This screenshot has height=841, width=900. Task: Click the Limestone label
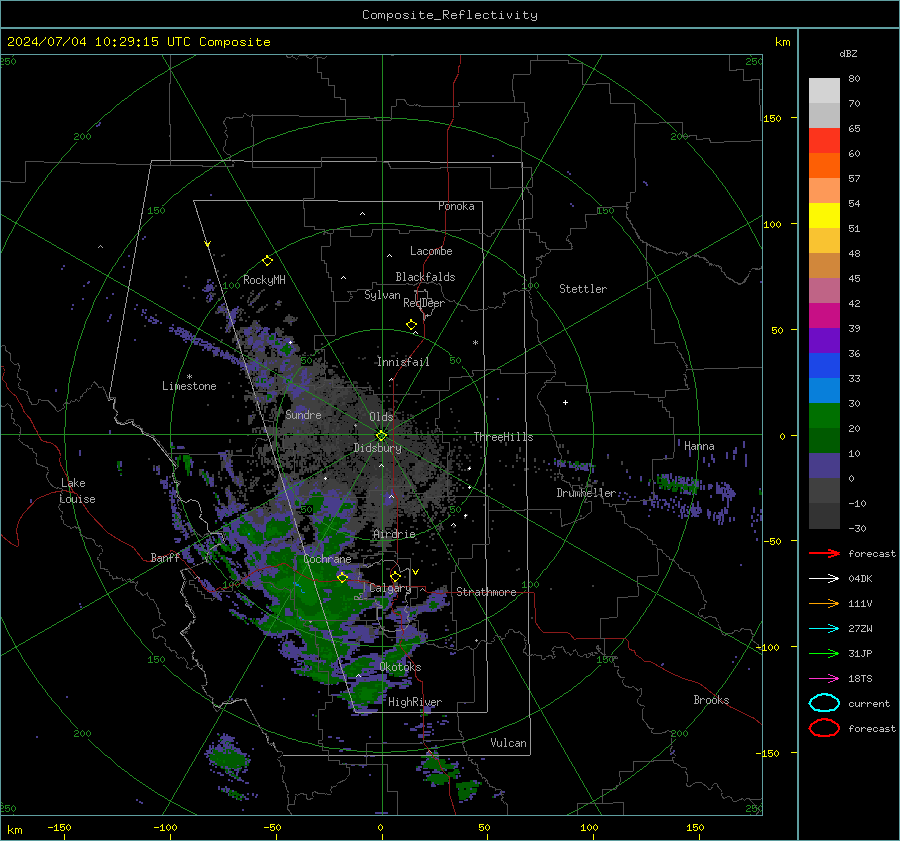tap(189, 386)
